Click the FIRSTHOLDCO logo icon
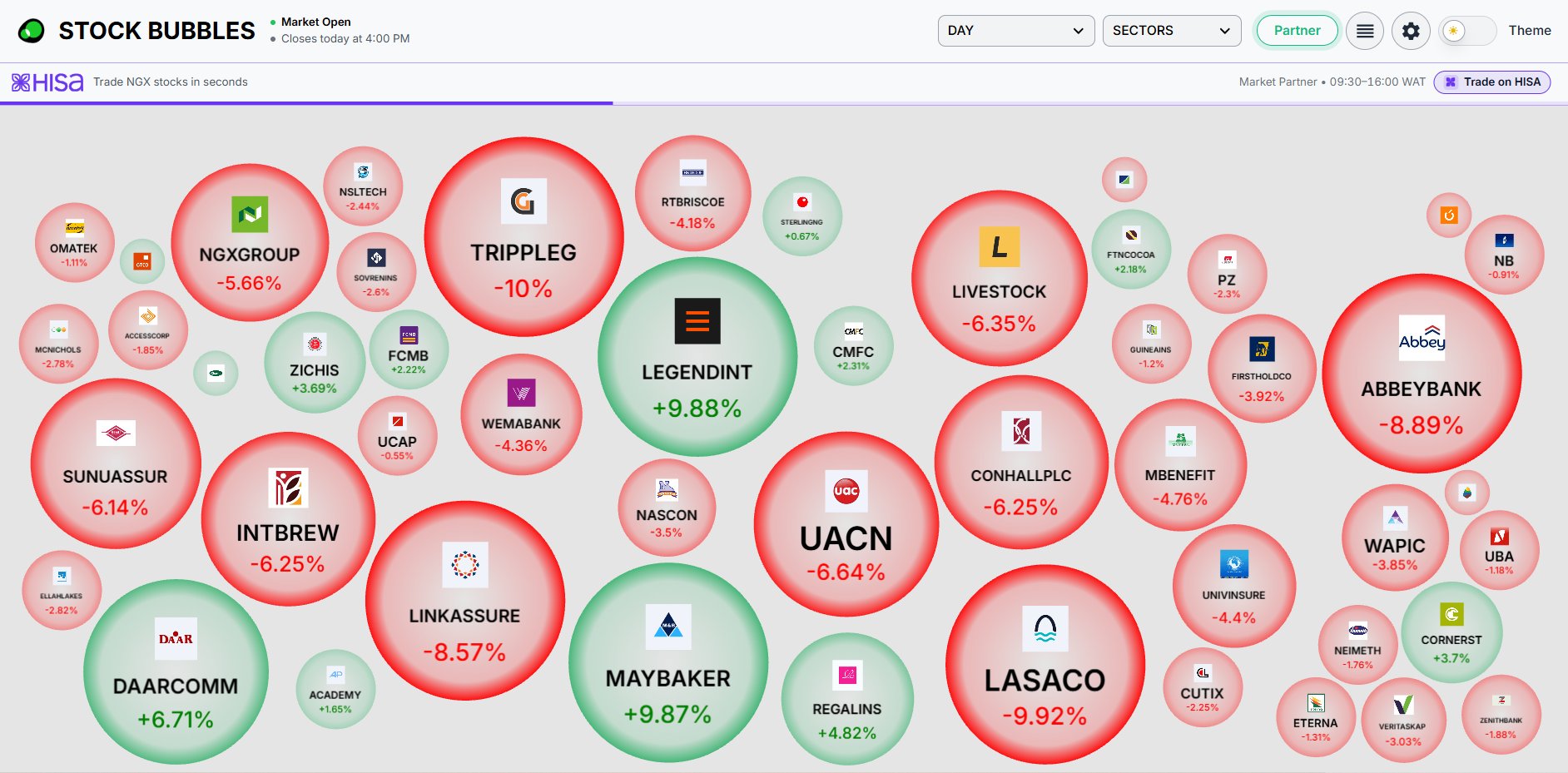1568x773 pixels. (1262, 349)
